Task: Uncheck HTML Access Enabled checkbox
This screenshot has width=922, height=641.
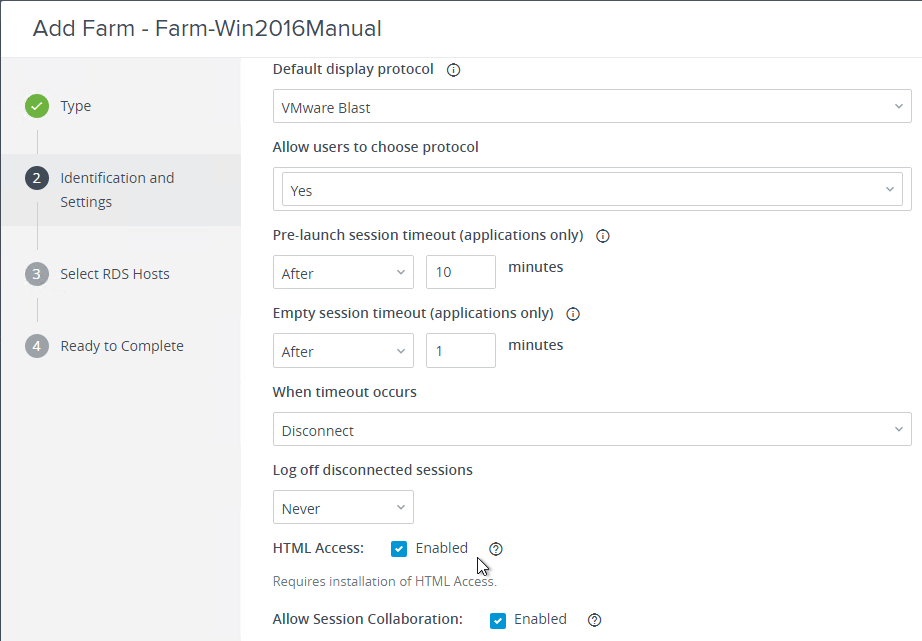Action: click(x=399, y=548)
